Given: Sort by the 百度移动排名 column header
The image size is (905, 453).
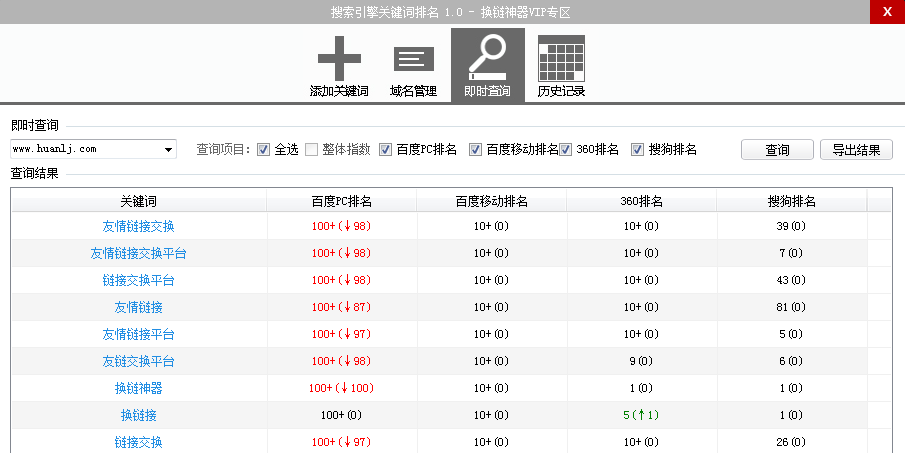Looking at the screenshot, I should click(x=491, y=201).
